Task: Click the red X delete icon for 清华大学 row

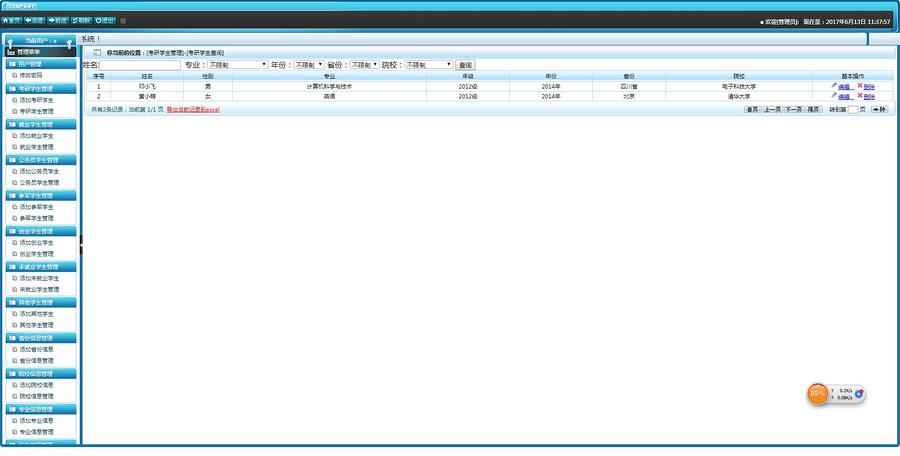Action: coord(860,95)
